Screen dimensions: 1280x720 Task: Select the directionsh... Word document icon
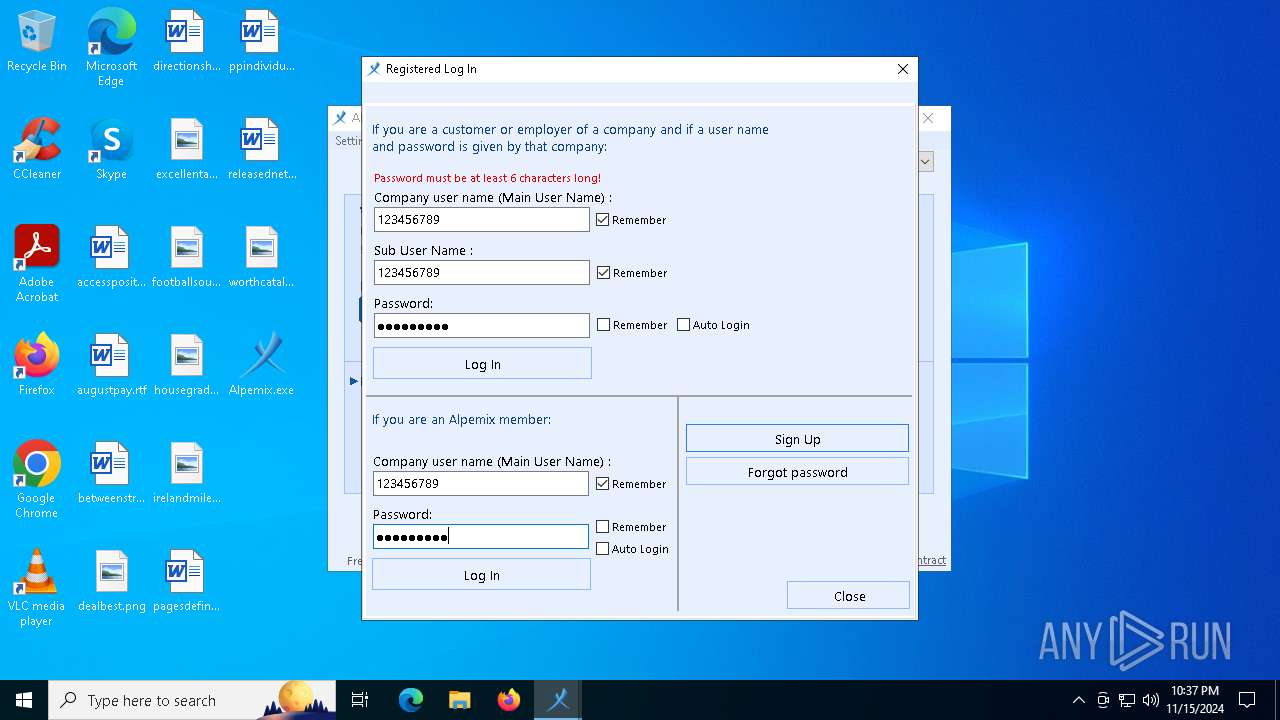[x=186, y=42]
